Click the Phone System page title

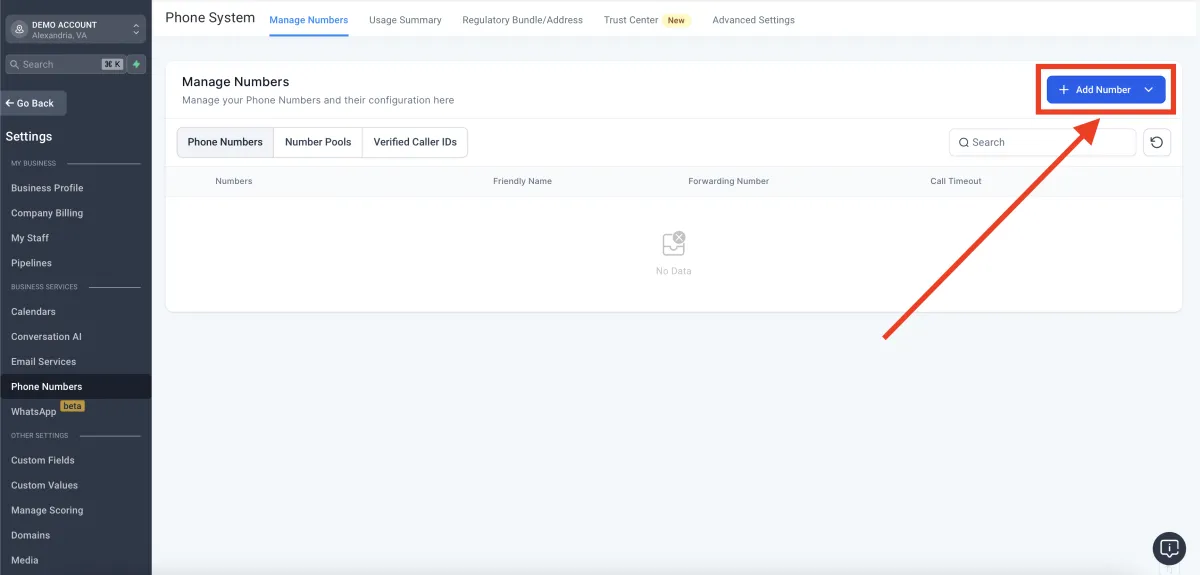pos(210,17)
